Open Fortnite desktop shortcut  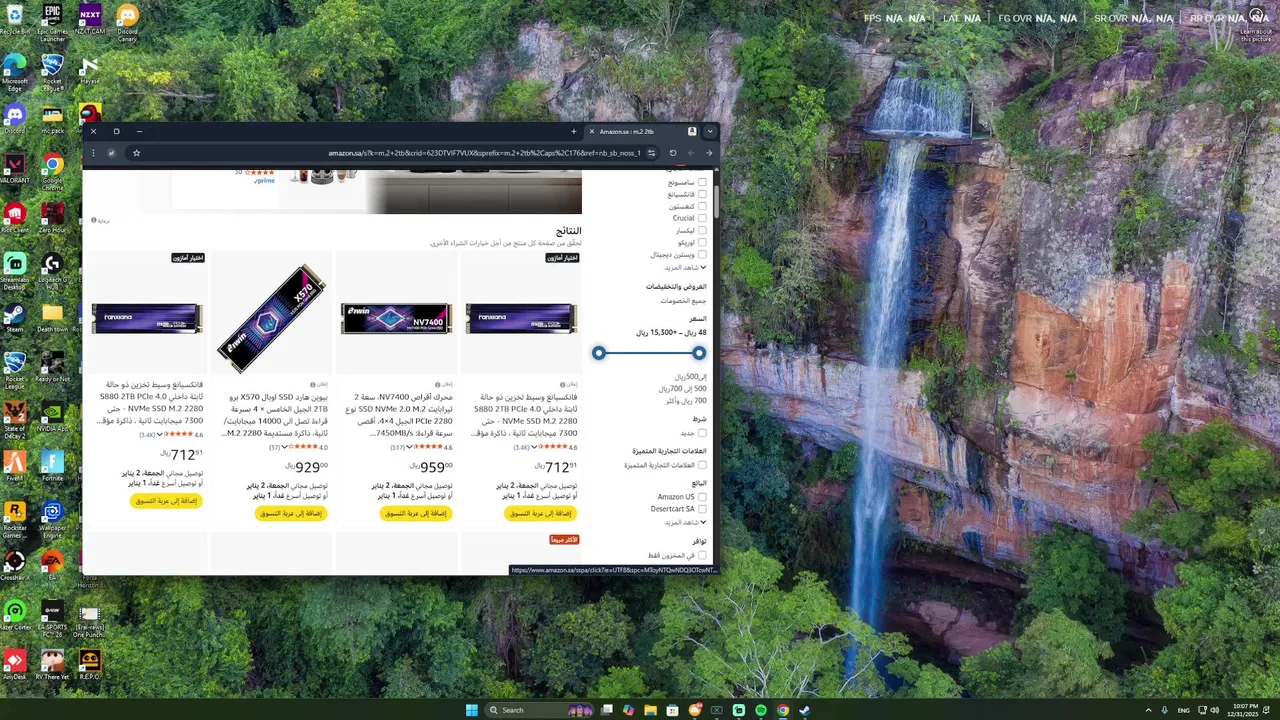(52, 467)
